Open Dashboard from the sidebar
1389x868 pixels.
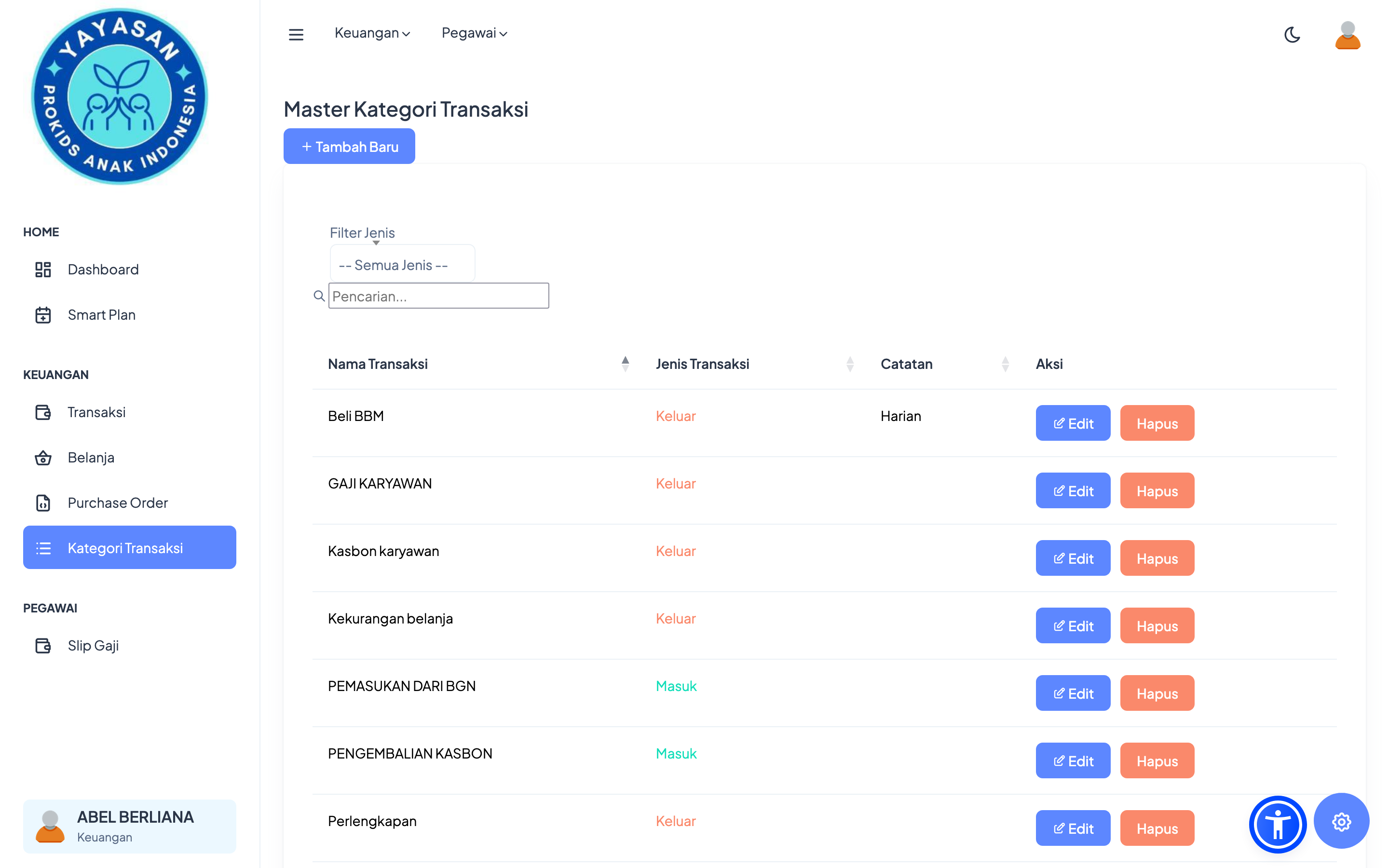[x=103, y=269]
